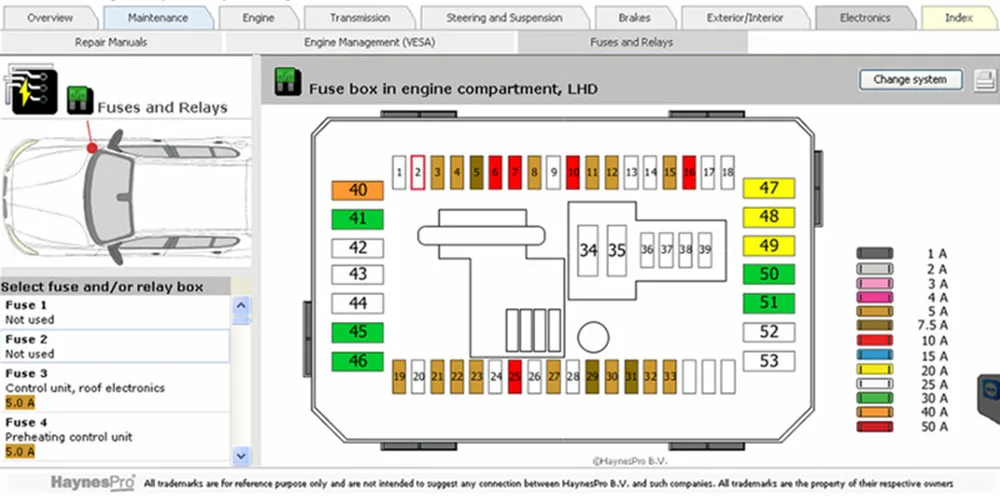
Task: Click the printer icon next to Change system
Action: click(x=985, y=81)
